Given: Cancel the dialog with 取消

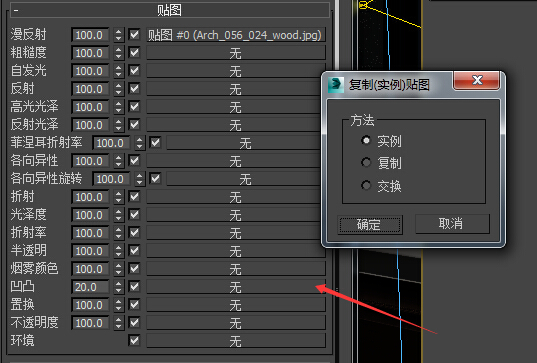Looking at the screenshot, I should click(452, 224).
